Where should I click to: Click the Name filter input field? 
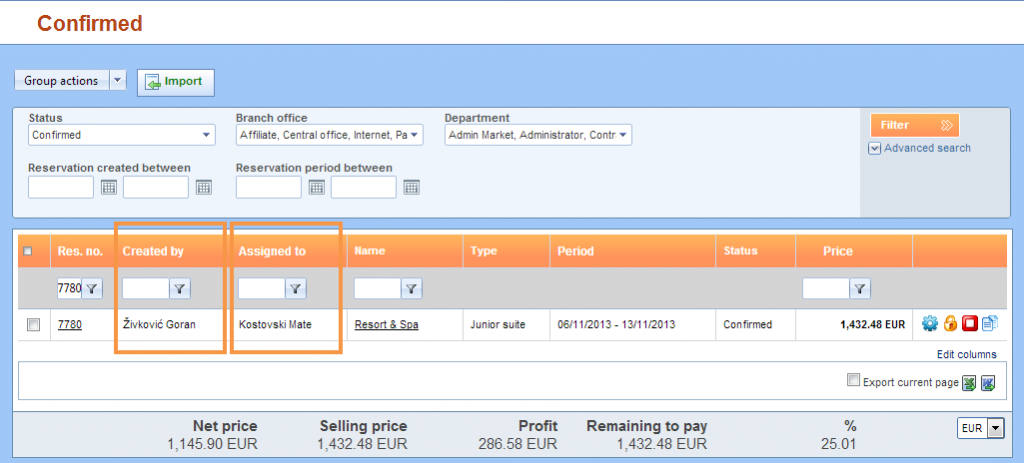377,288
